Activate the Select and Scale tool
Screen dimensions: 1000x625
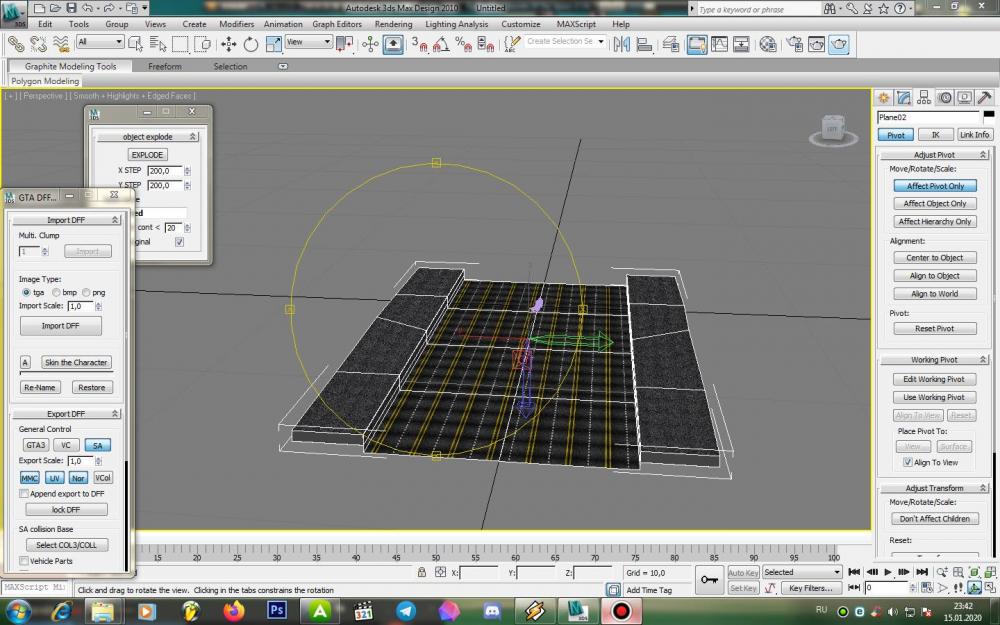[274, 44]
